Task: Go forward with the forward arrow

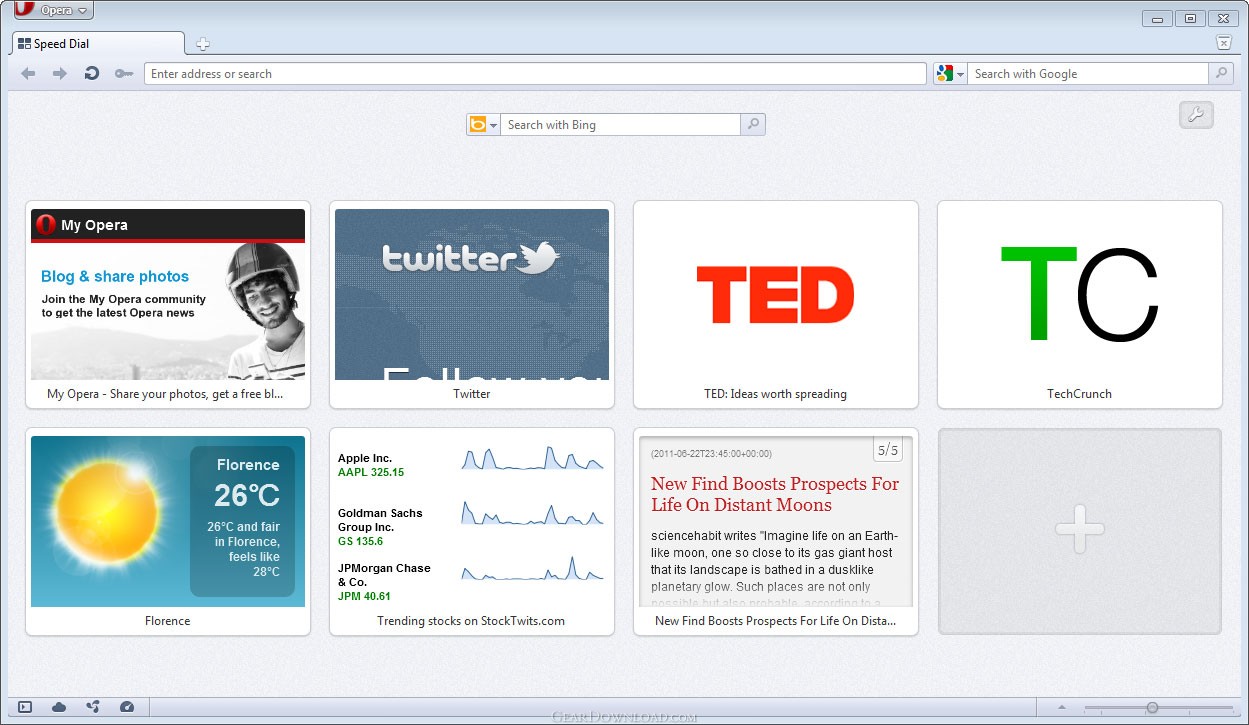Action: point(59,73)
